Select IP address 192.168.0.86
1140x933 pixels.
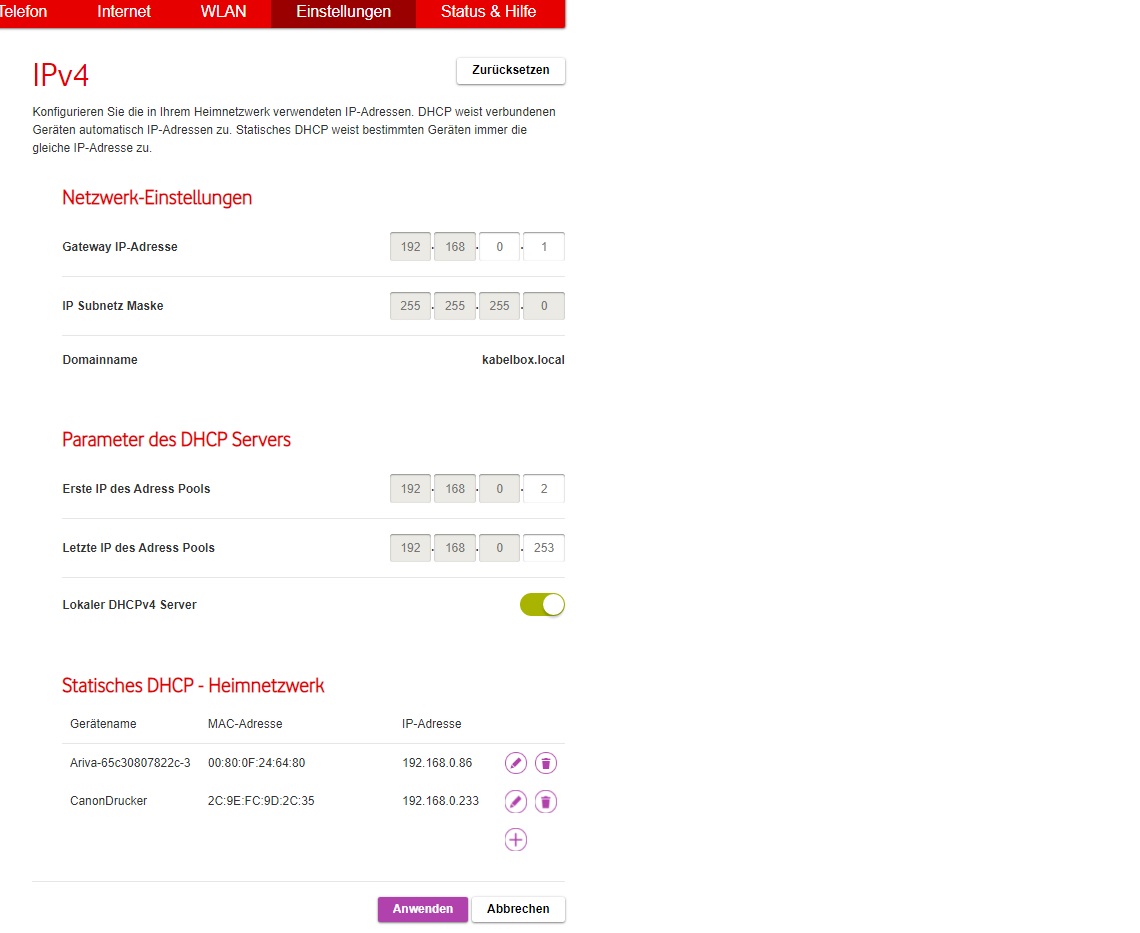[437, 763]
